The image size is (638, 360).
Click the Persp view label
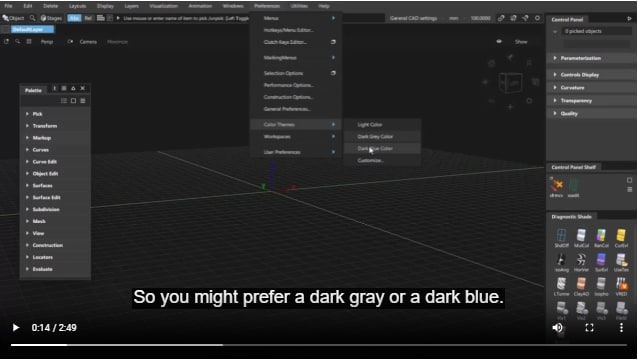pos(47,41)
